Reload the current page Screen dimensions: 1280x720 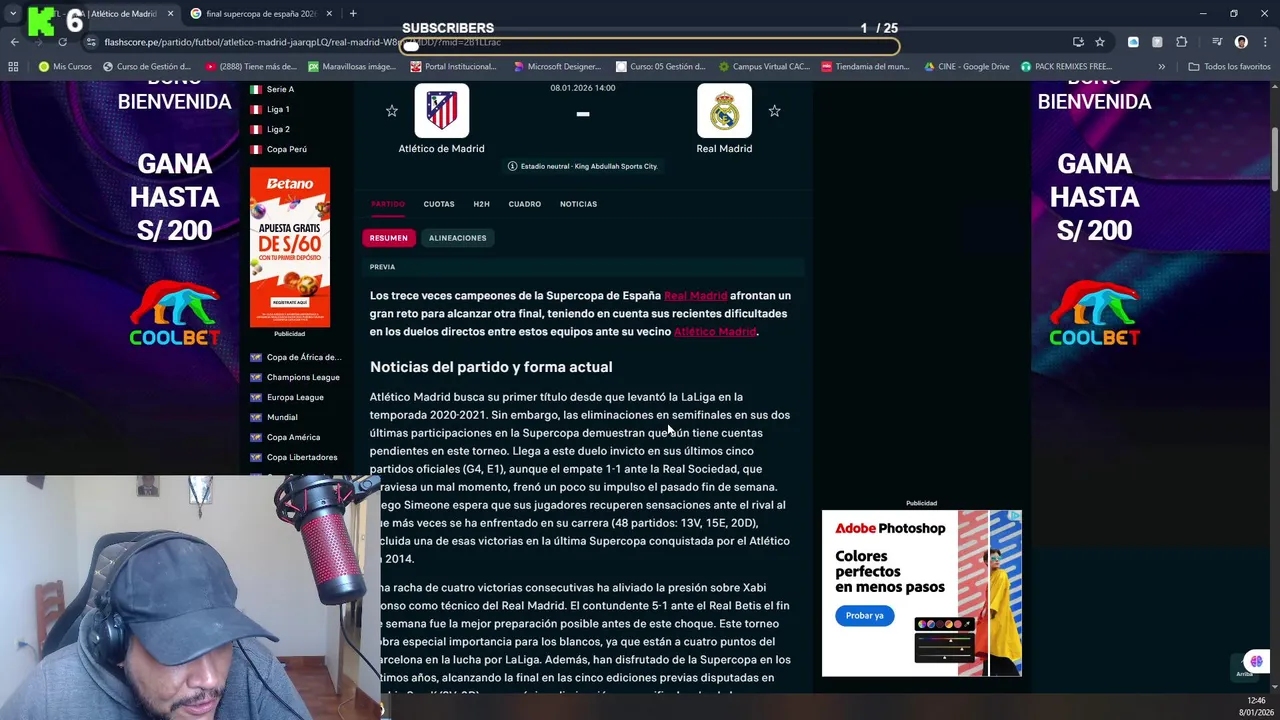tap(62, 42)
